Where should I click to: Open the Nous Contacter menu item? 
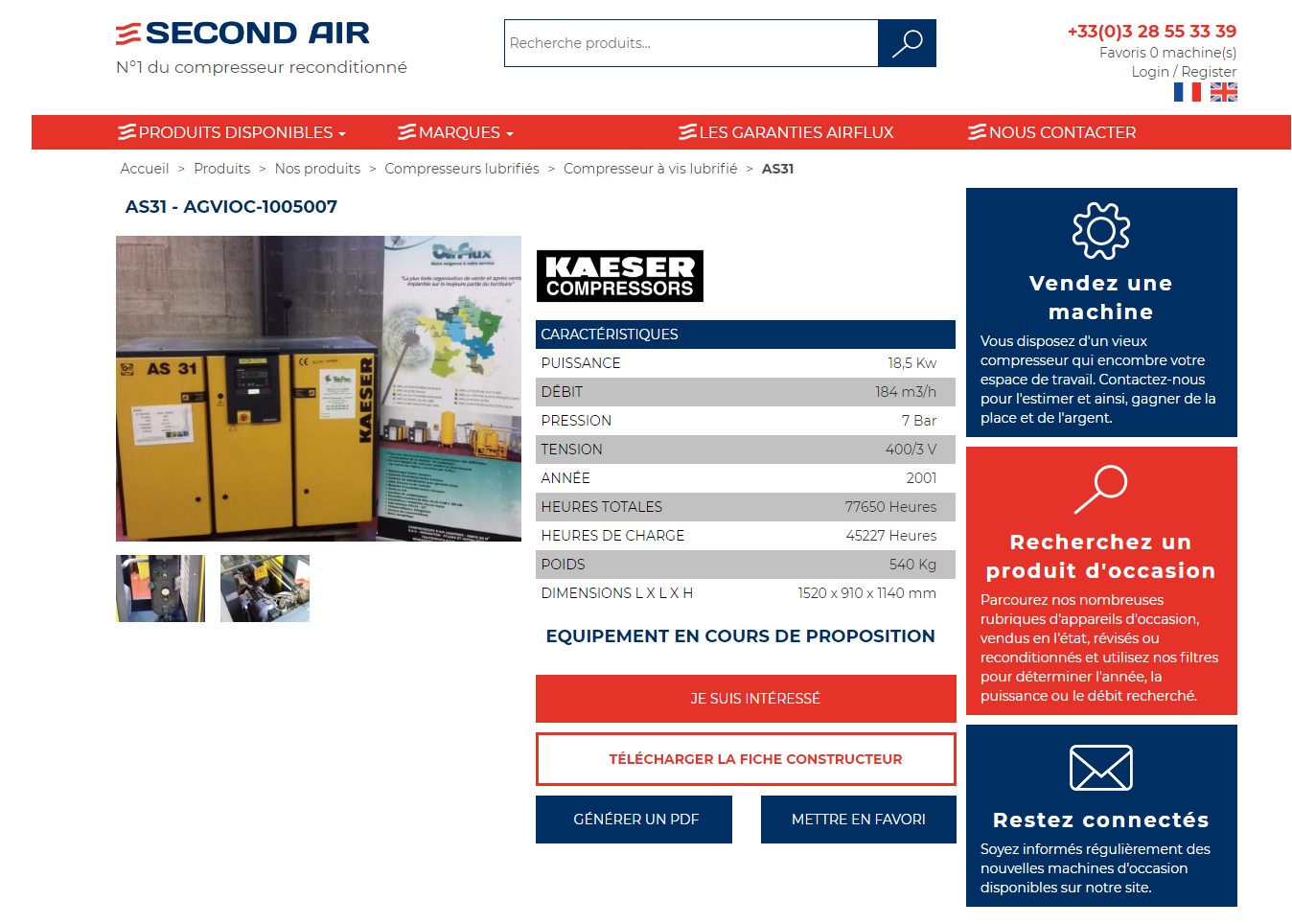(x=1052, y=132)
